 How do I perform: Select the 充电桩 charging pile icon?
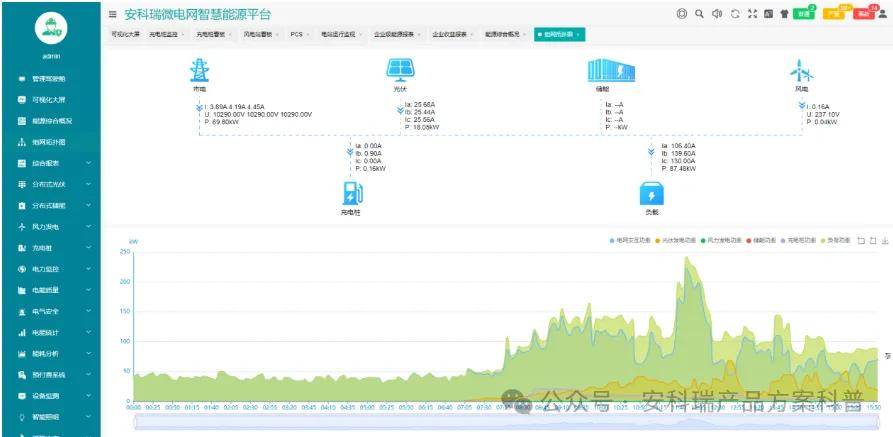pos(353,194)
